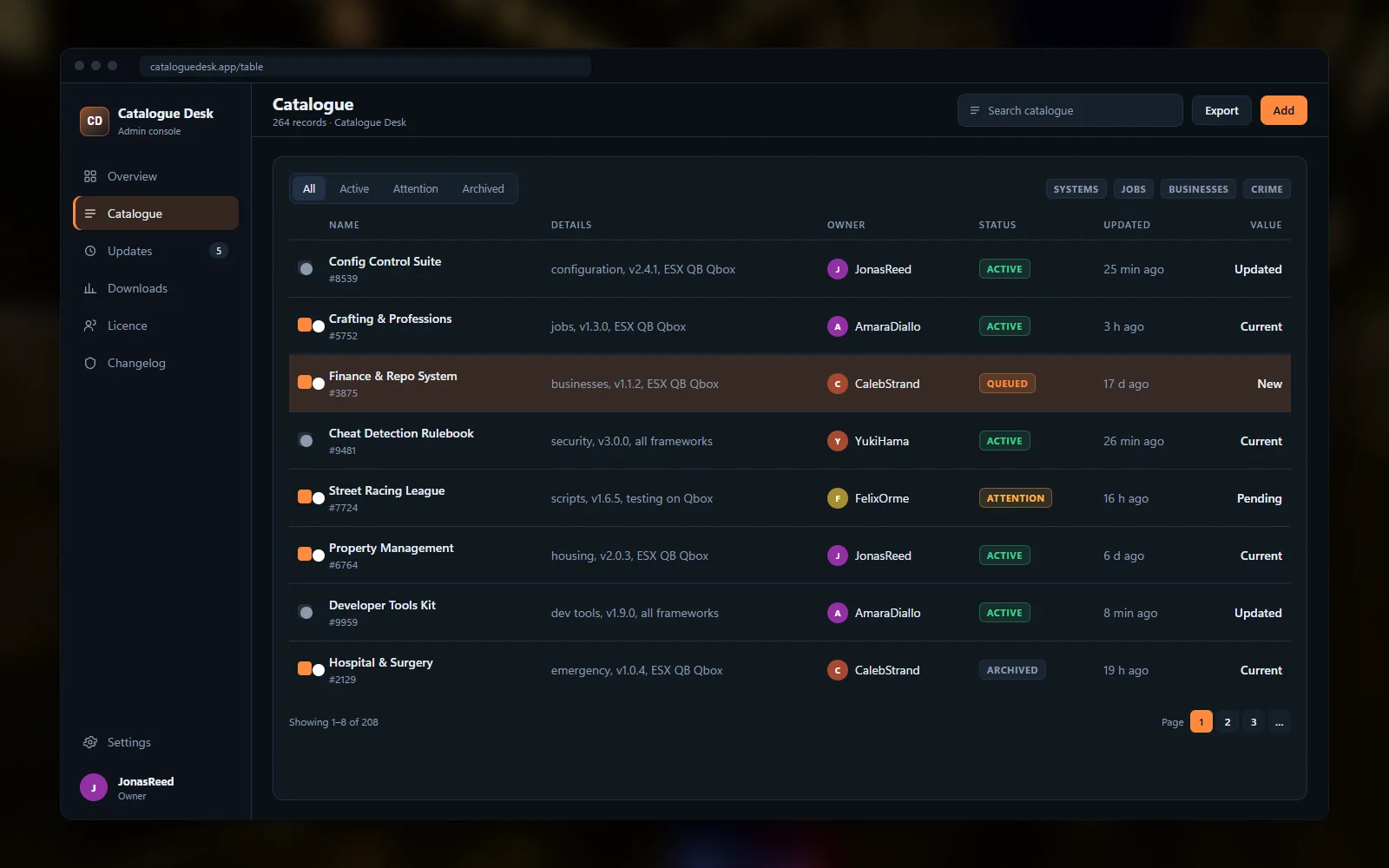The height and width of the screenshot is (868, 1389).
Task: Switch to the Archived tab
Action: 483,188
